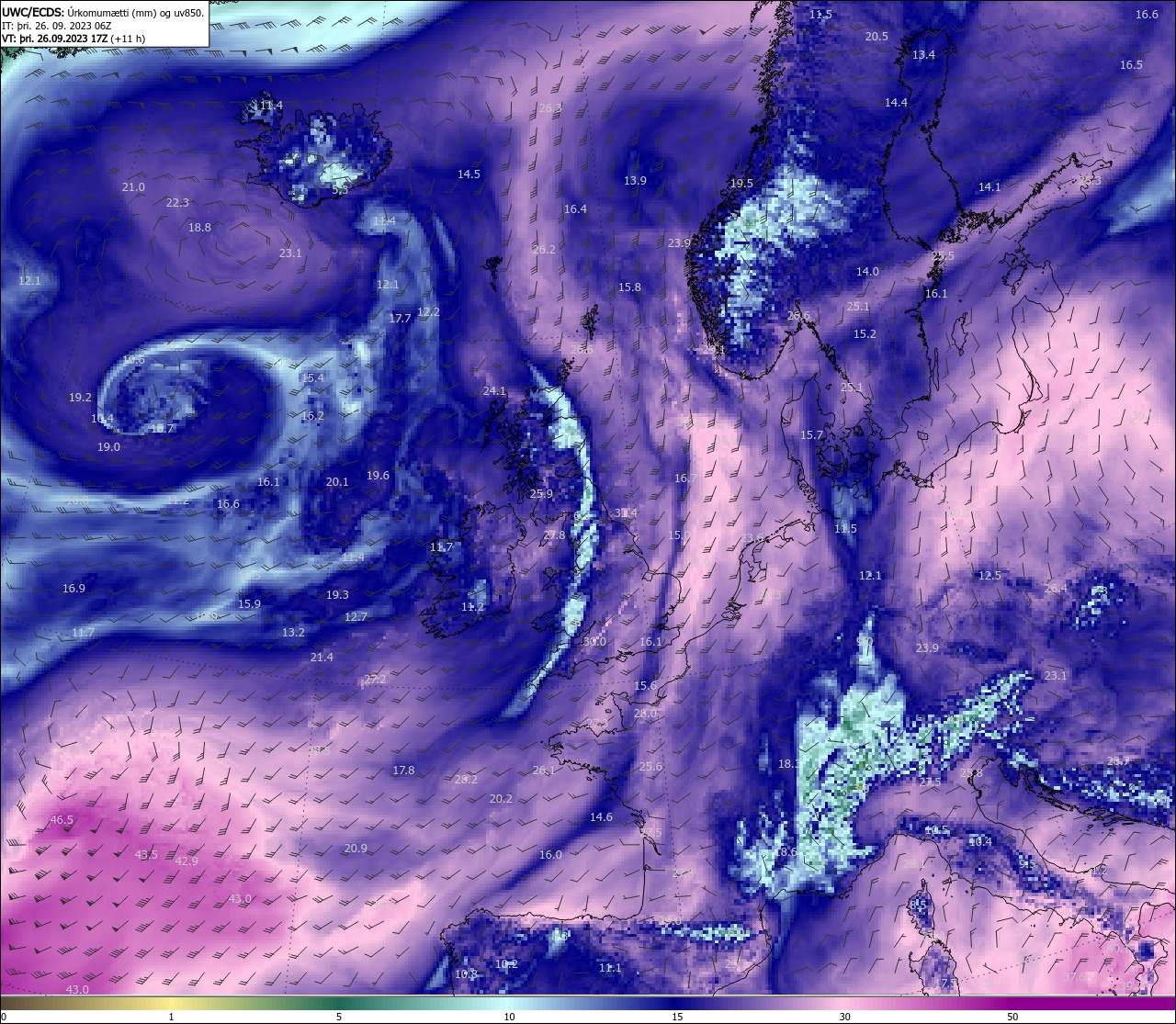Click the 25.6 value label
Image resolution: width=1176 pixels, height=1024 pixels.
(650, 767)
